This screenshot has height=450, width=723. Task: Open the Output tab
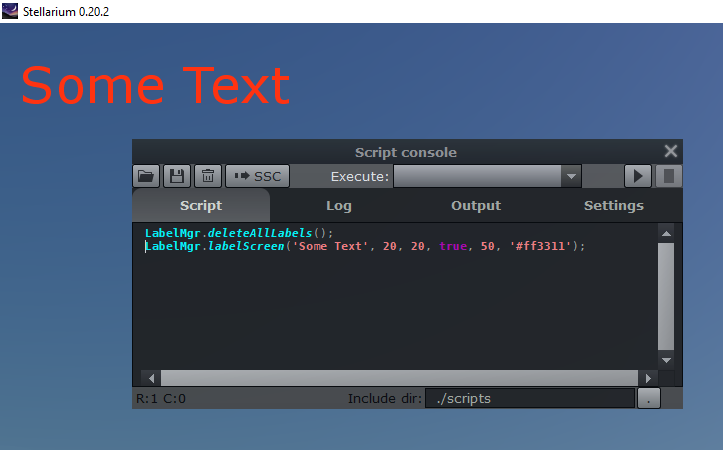coord(476,206)
